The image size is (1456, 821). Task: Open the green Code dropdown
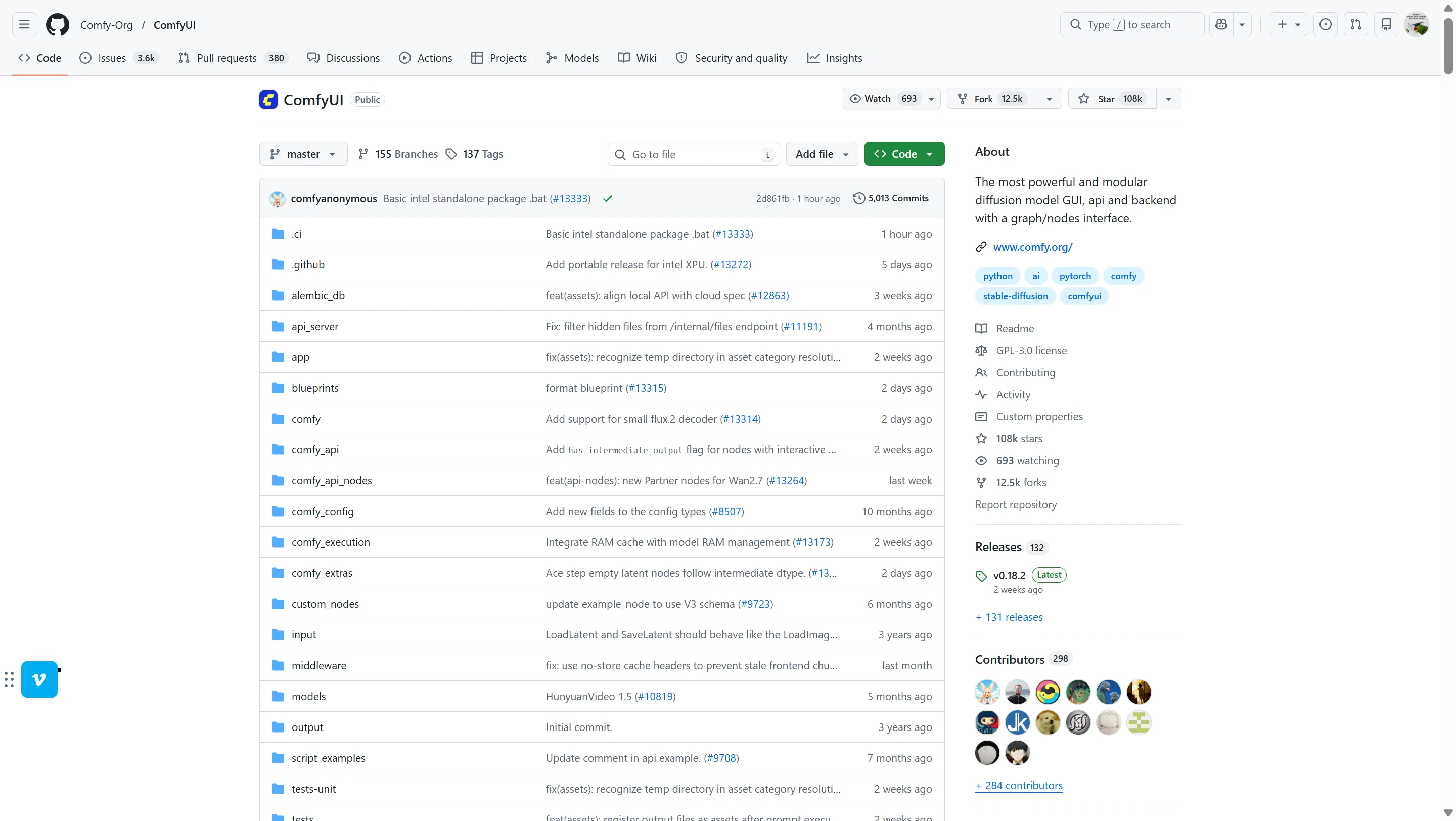(904, 154)
